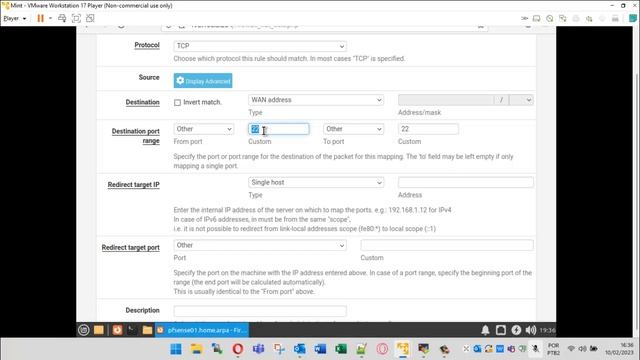Click the Mint panel square applet icon before power
This screenshot has height=360, width=640.
(501, 330)
